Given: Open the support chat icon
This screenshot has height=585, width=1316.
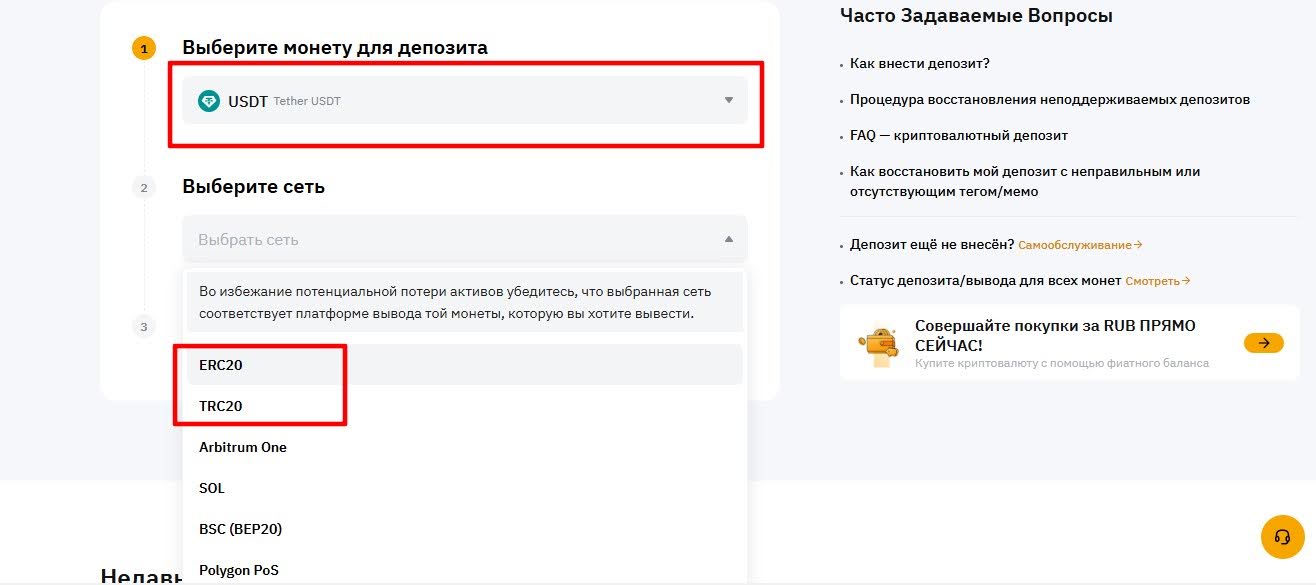Looking at the screenshot, I should coord(1281,537).
